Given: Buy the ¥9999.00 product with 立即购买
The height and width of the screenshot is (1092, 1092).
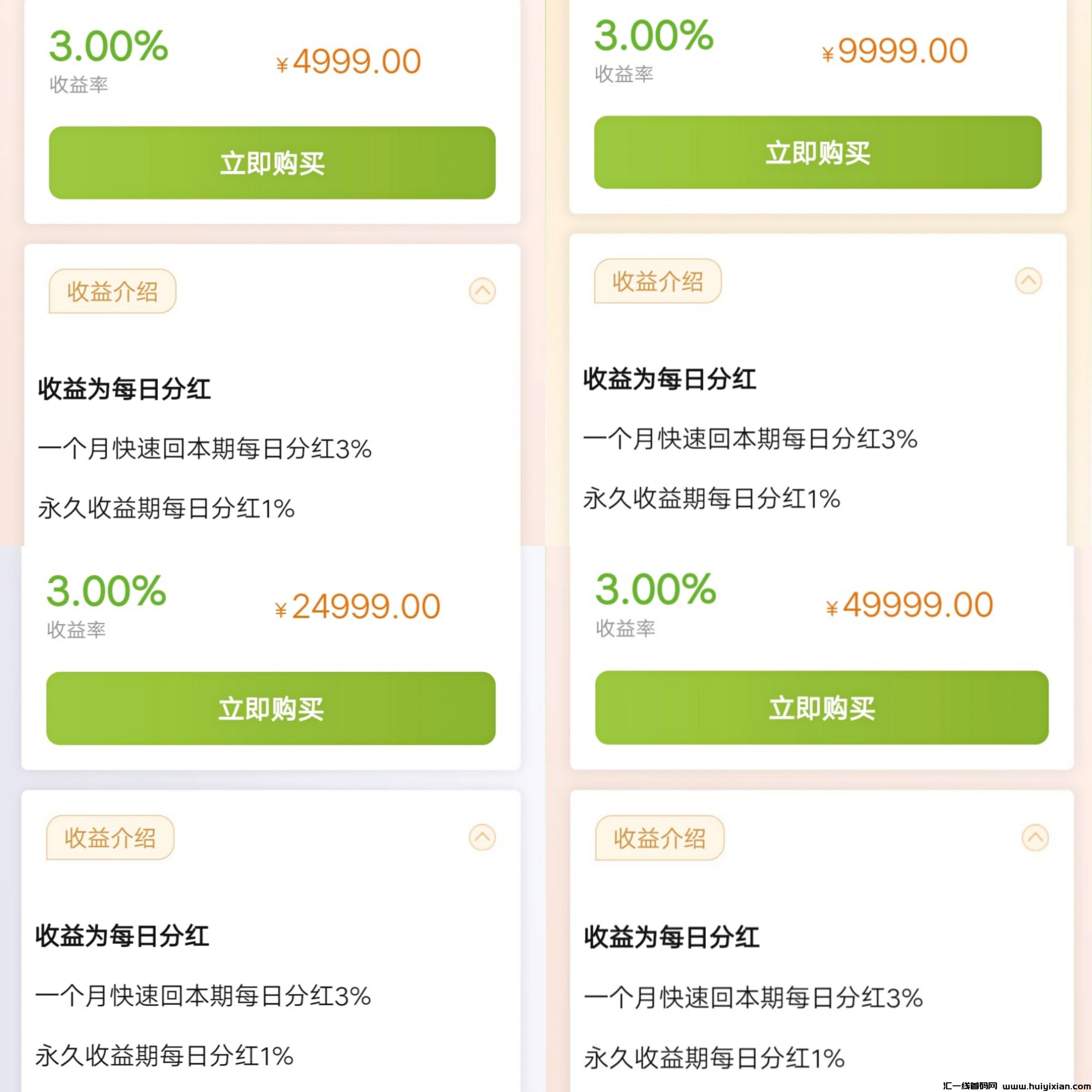Looking at the screenshot, I should click(817, 153).
